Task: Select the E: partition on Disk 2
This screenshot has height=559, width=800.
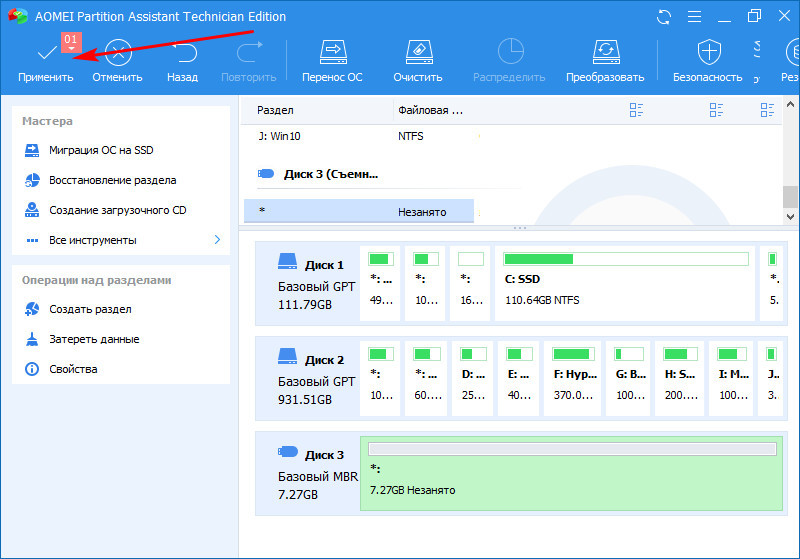Action: 518,378
